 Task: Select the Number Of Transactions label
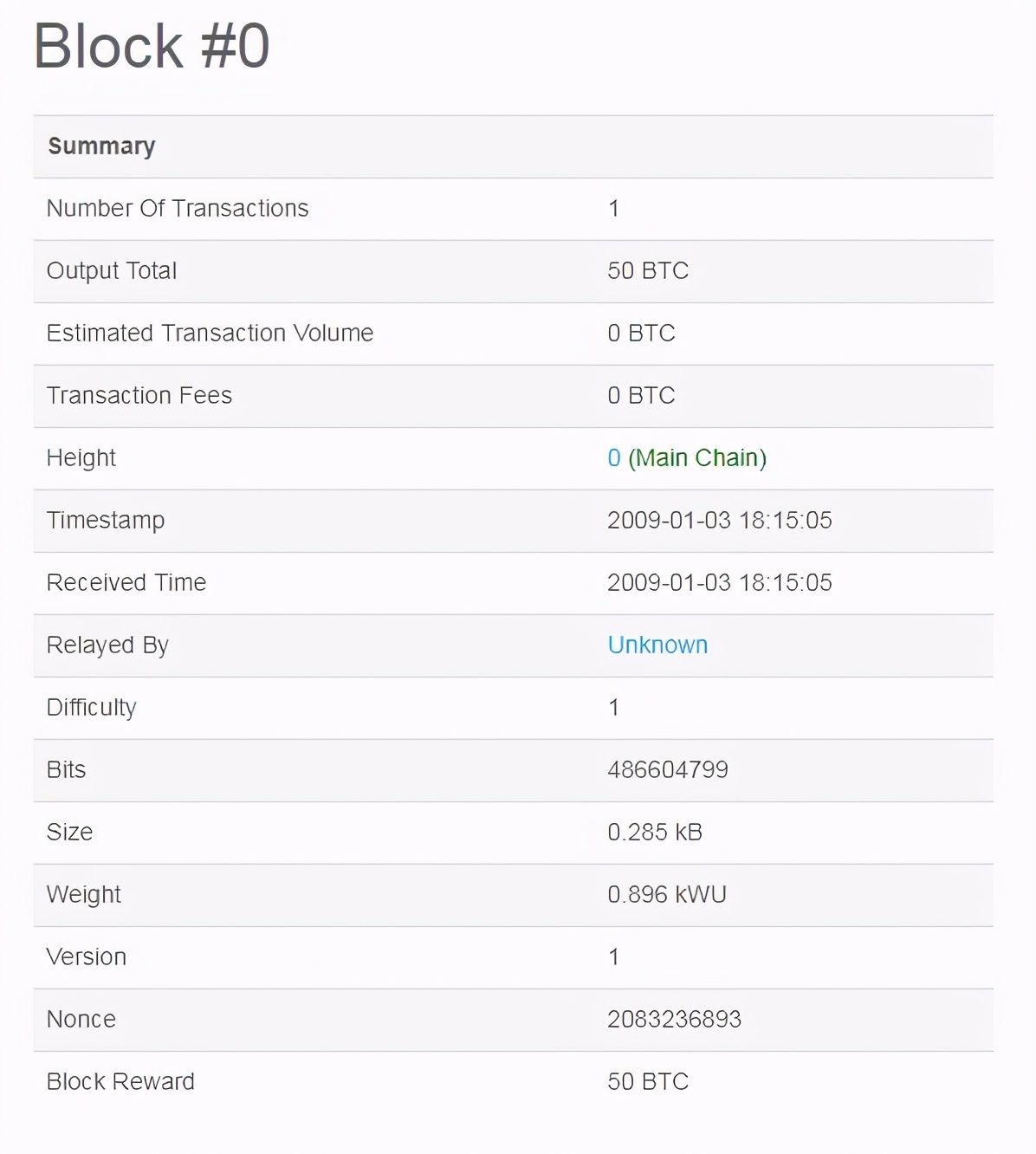[x=178, y=208]
